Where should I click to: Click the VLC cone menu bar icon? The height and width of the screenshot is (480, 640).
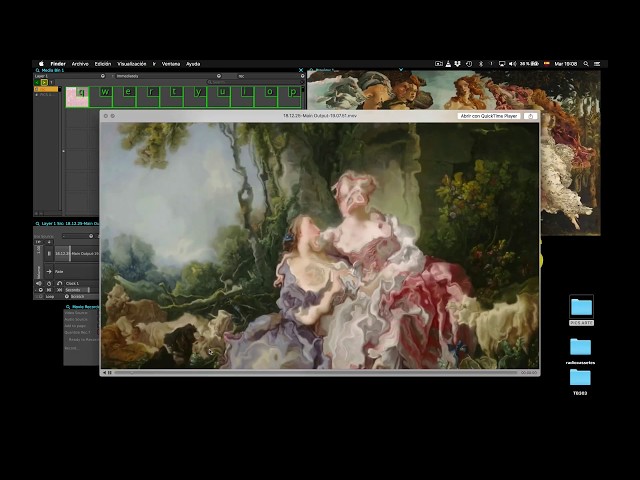pos(448,64)
